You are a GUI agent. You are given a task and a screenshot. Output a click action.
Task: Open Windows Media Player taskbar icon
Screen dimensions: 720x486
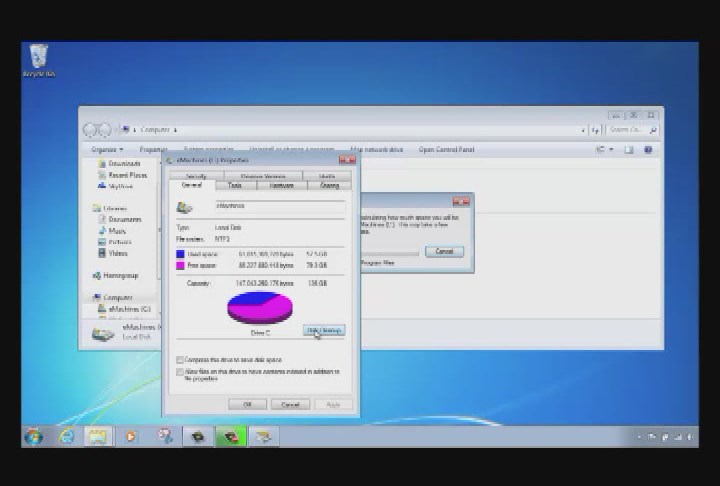pyautogui.click(x=130, y=436)
